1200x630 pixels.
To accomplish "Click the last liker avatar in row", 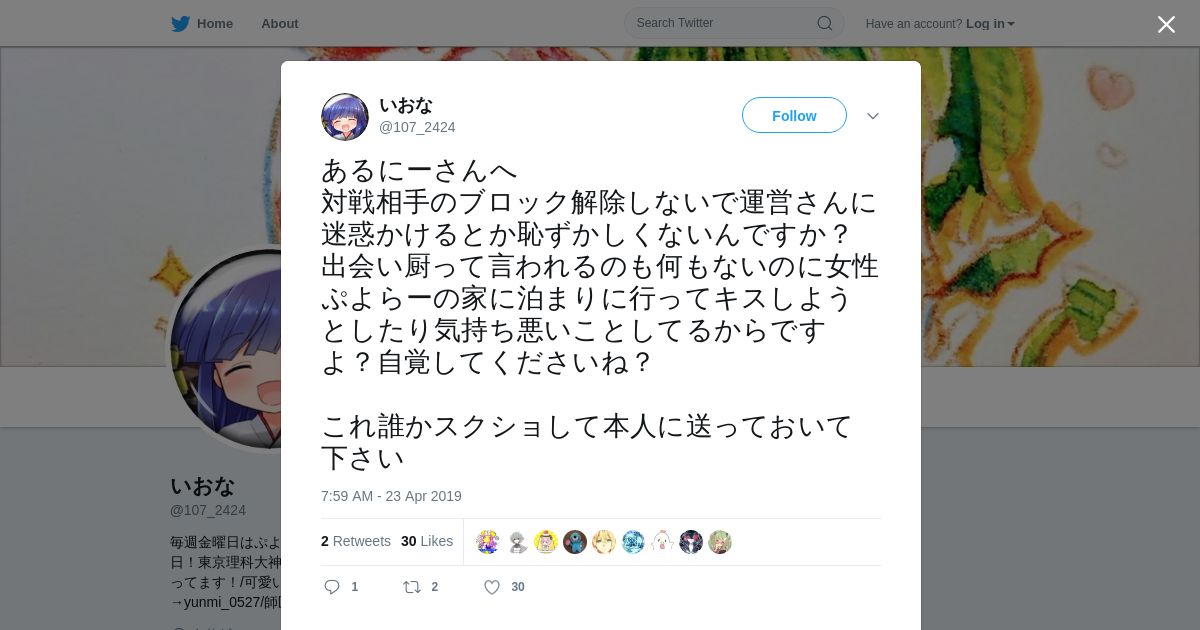I will click(720, 542).
